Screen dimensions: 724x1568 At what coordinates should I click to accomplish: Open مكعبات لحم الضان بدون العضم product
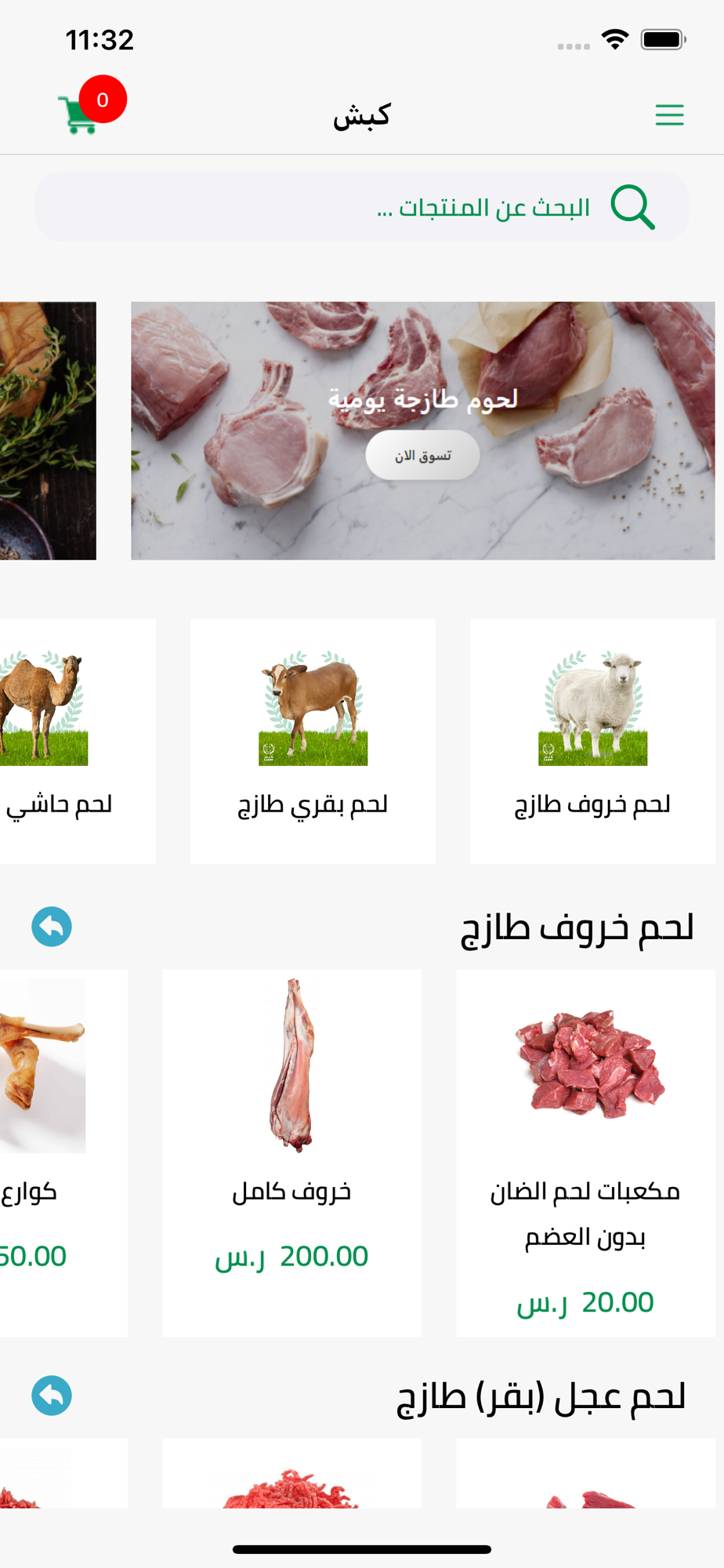pyautogui.click(x=585, y=1153)
